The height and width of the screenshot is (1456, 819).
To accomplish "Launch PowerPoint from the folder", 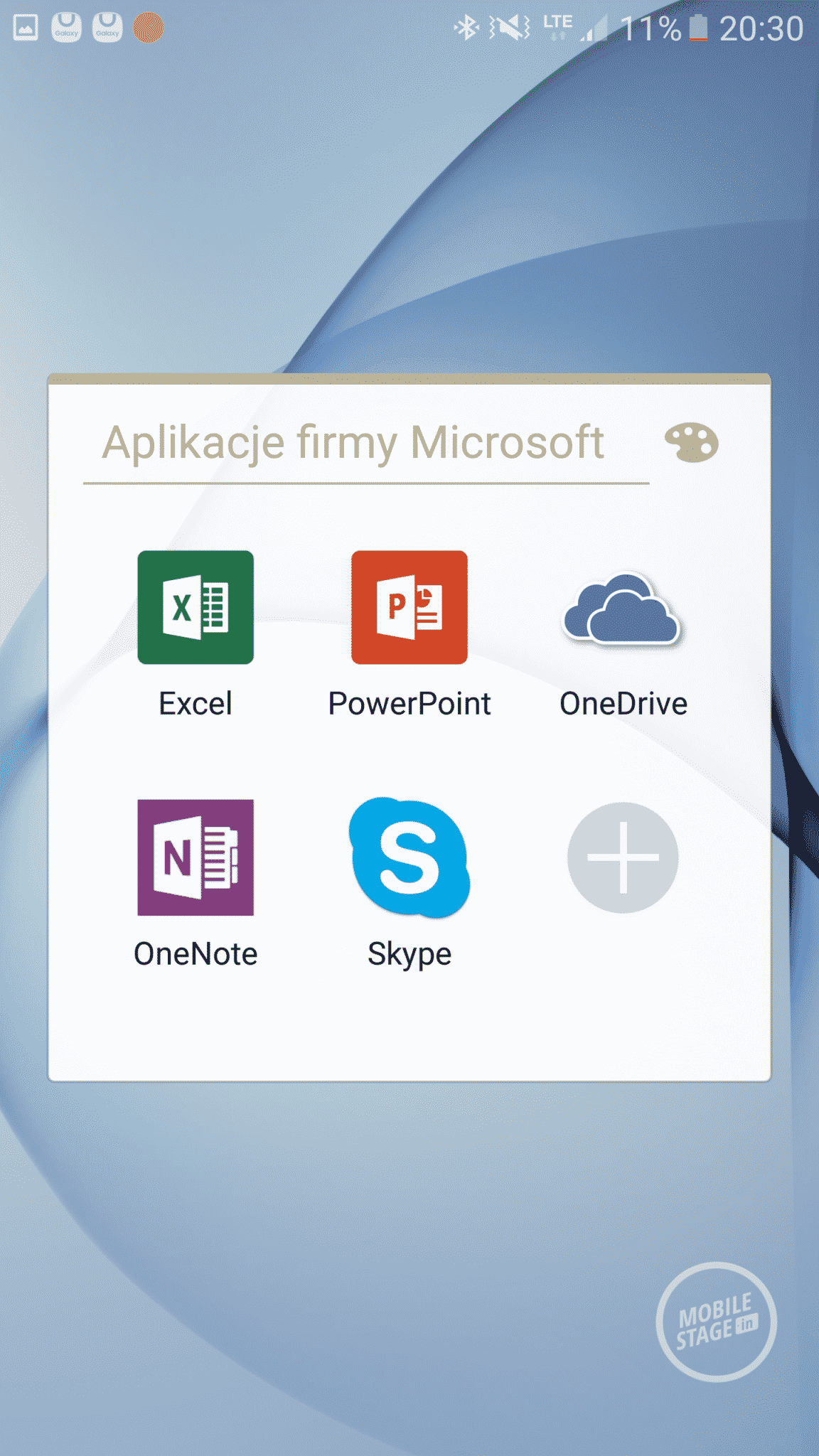I will pos(409,607).
